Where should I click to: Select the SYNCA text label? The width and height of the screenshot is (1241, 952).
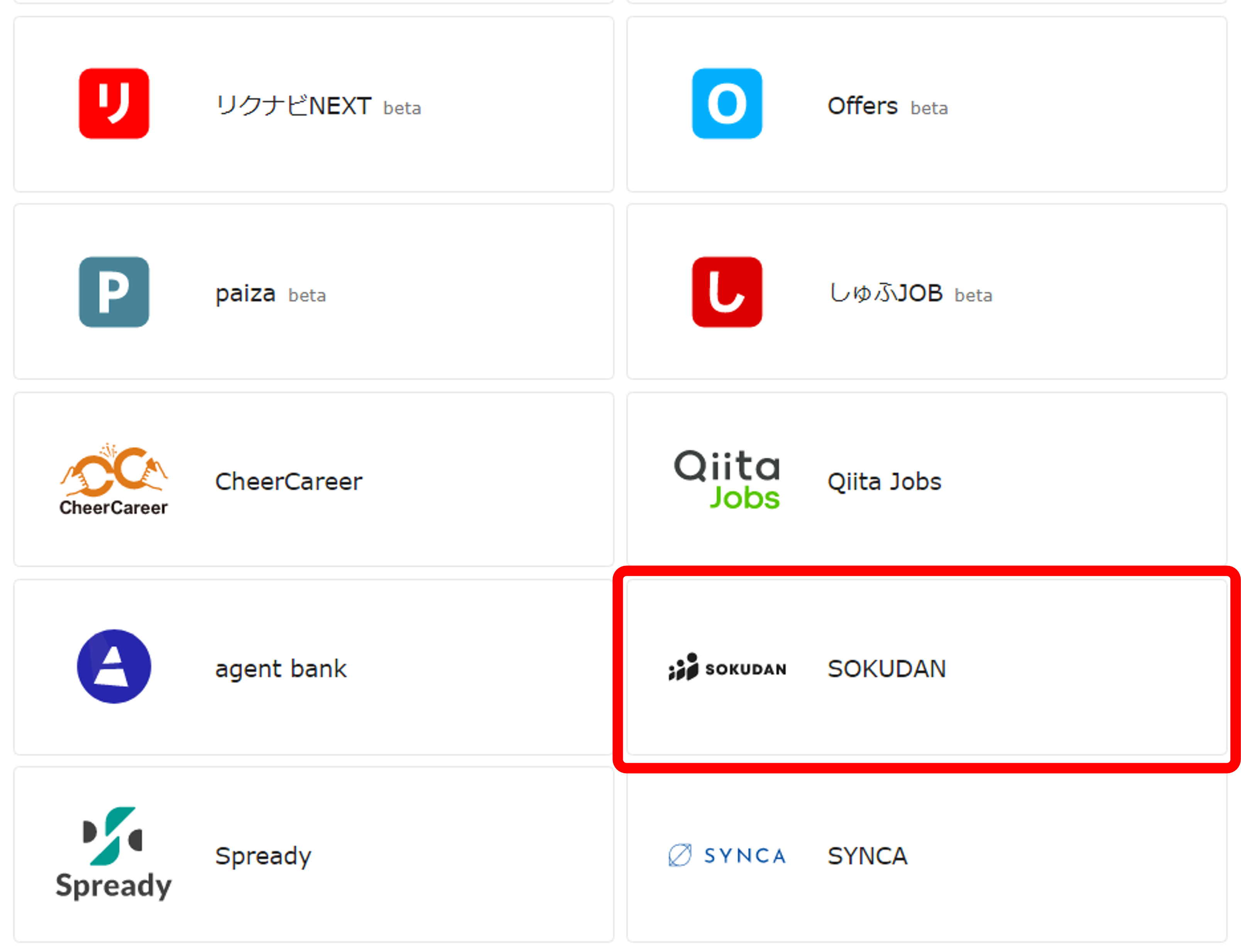click(x=867, y=856)
